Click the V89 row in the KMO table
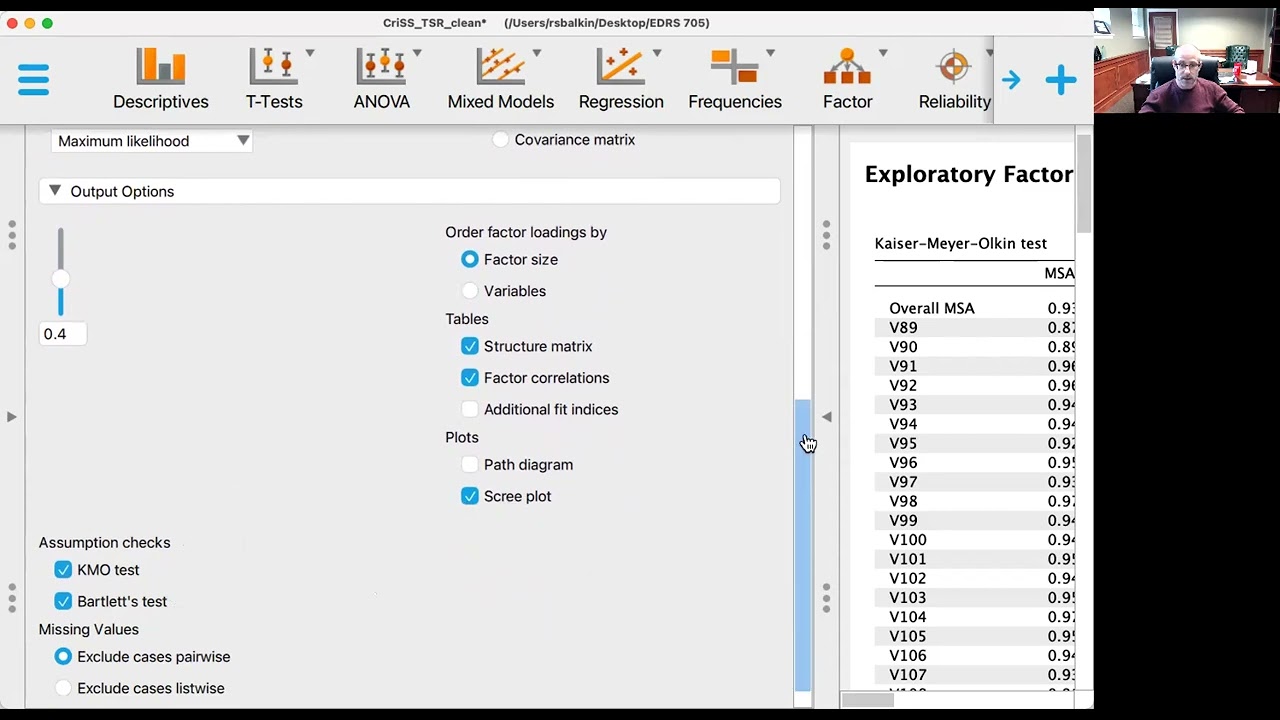The image size is (1280, 720). pos(975,328)
